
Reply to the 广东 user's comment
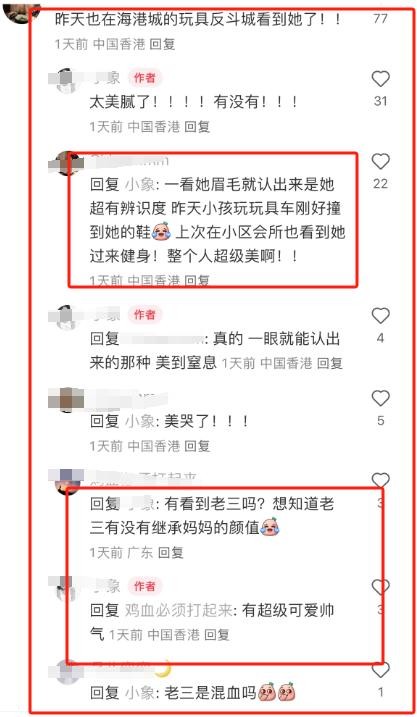click(x=171, y=552)
